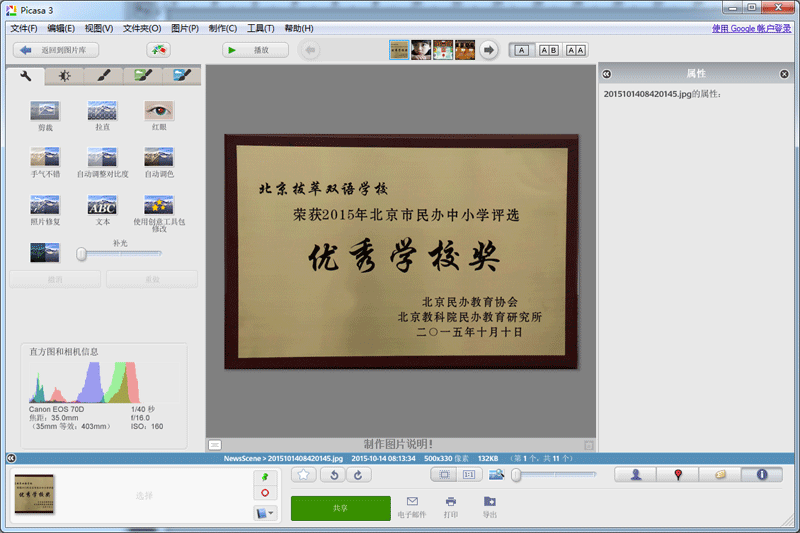Select the brush effects tab
The height and width of the screenshot is (533, 800).
(104, 76)
